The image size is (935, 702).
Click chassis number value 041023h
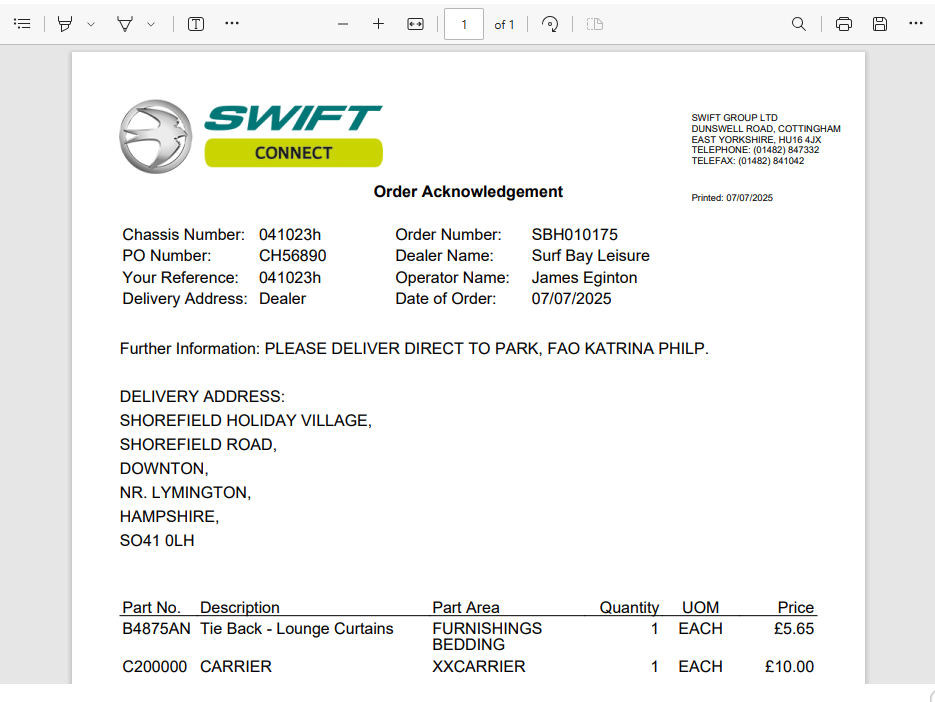[x=290, y=234]
